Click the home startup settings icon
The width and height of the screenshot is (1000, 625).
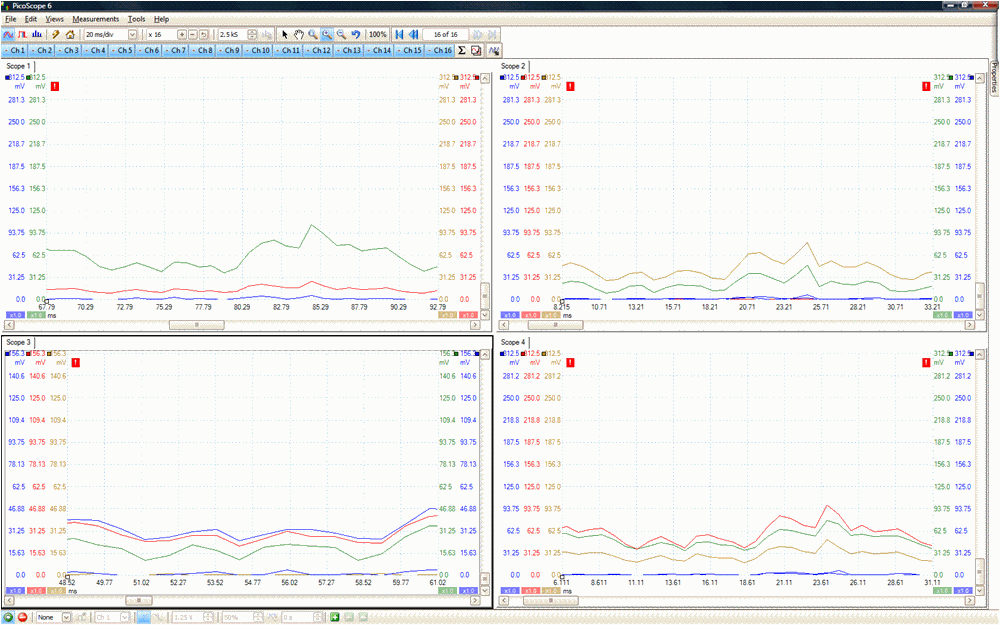[x=70, y=34]
